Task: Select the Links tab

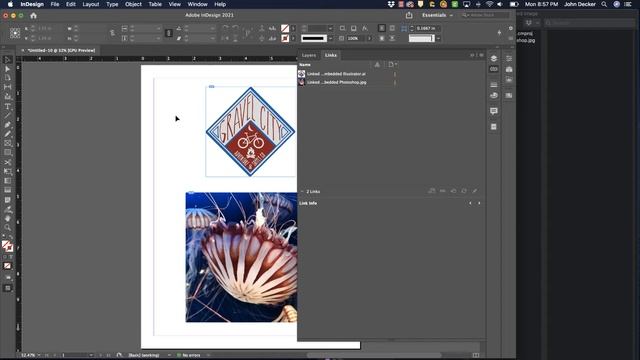Action: click(x=331, y=55)
